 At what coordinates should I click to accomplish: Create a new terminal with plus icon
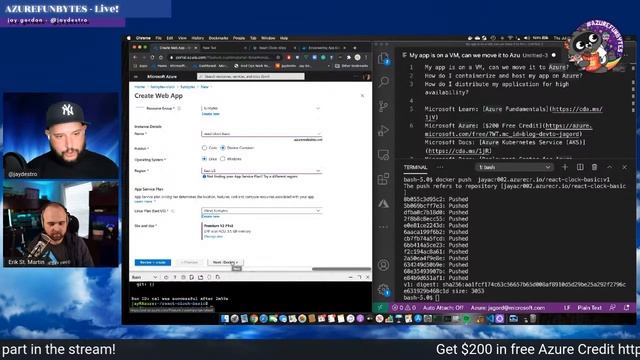pos(564,167)
